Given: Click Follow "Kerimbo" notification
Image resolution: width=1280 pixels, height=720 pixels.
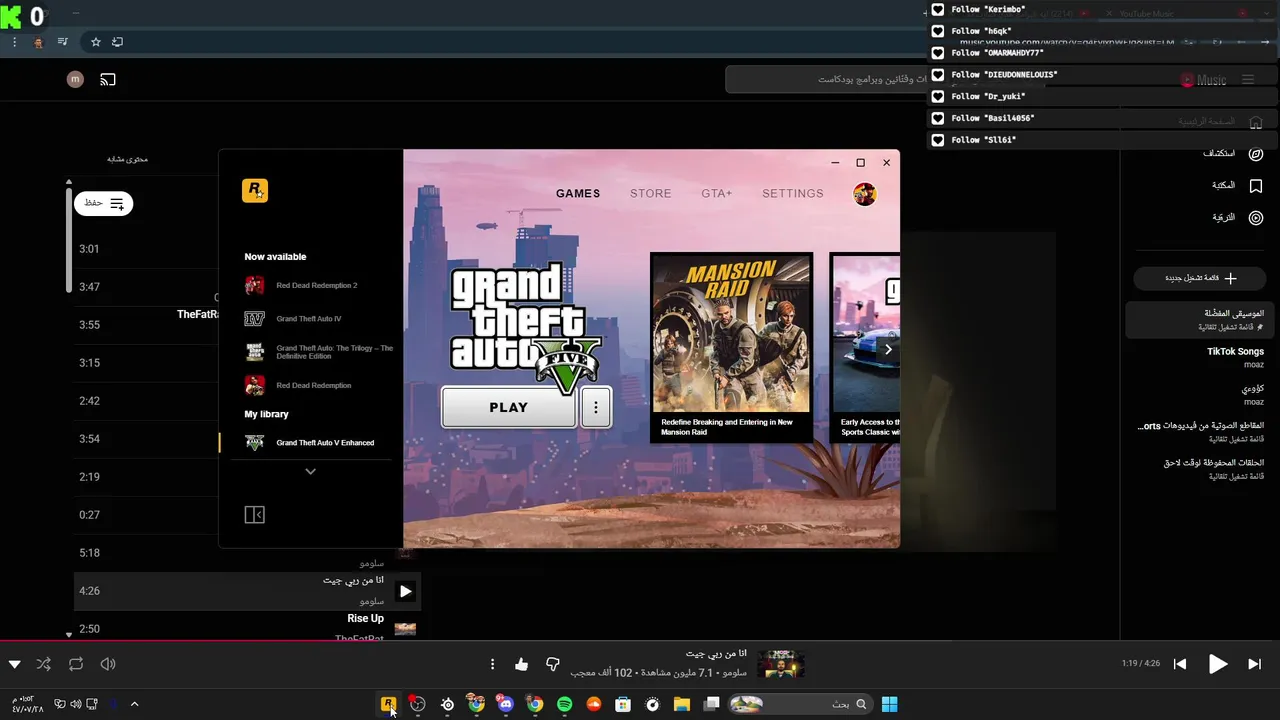Looking at the screenshot, I should [1104, 10].
